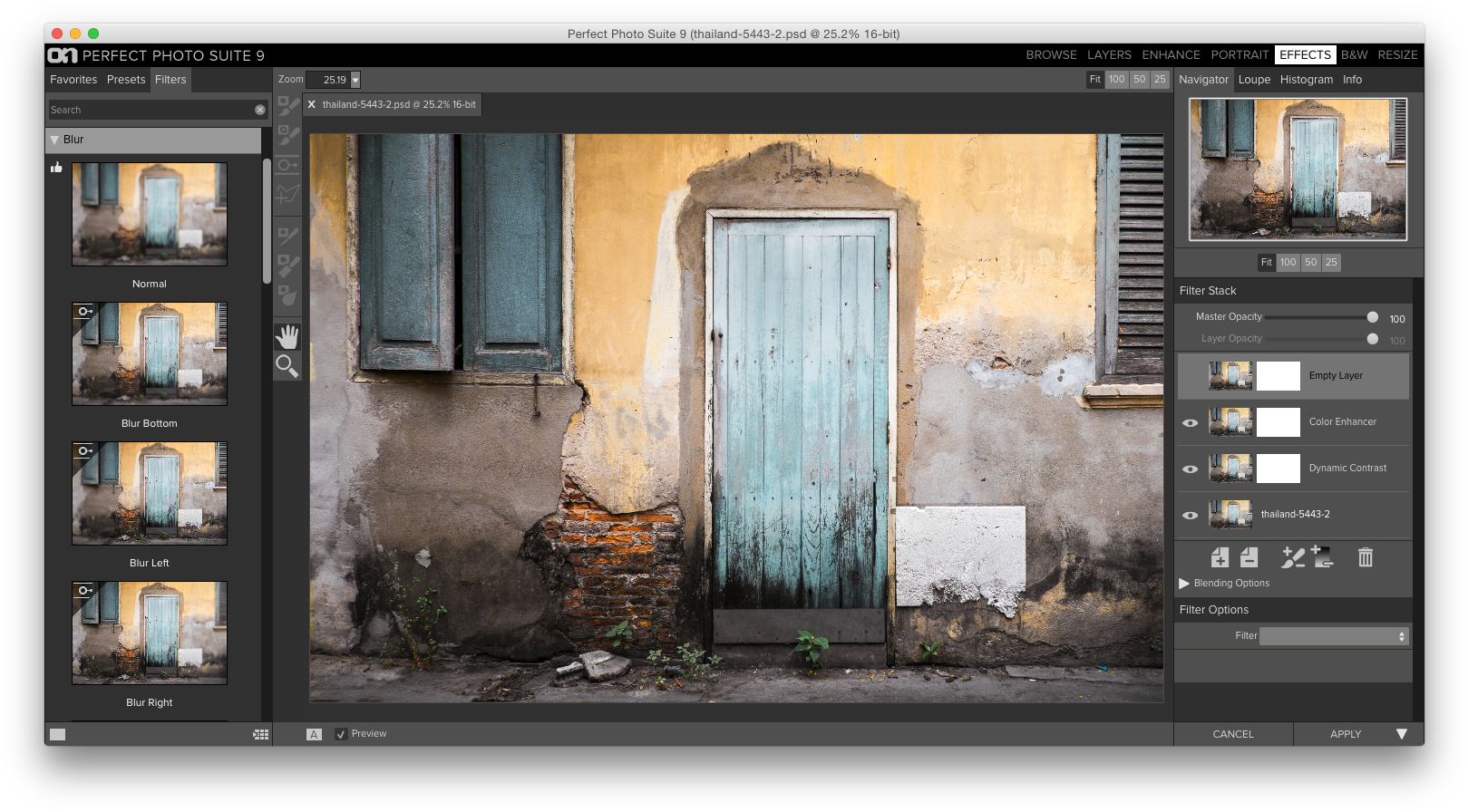
Task: Switch to the Histogram tab
Action: pos(1306,80)
